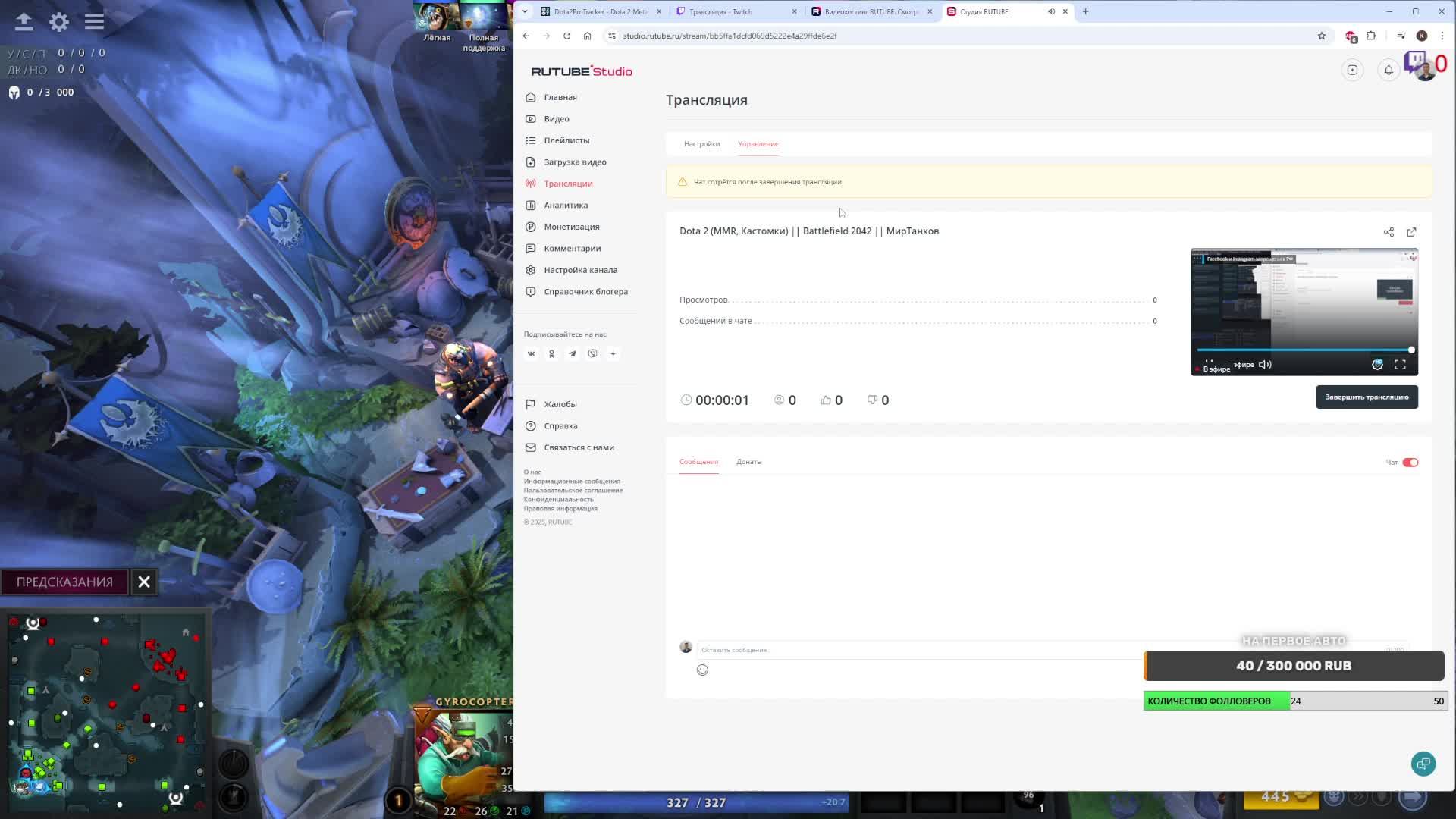Open preview player HD quality settings
This screenshot has height=819, width=1456.
(1377, 365)
